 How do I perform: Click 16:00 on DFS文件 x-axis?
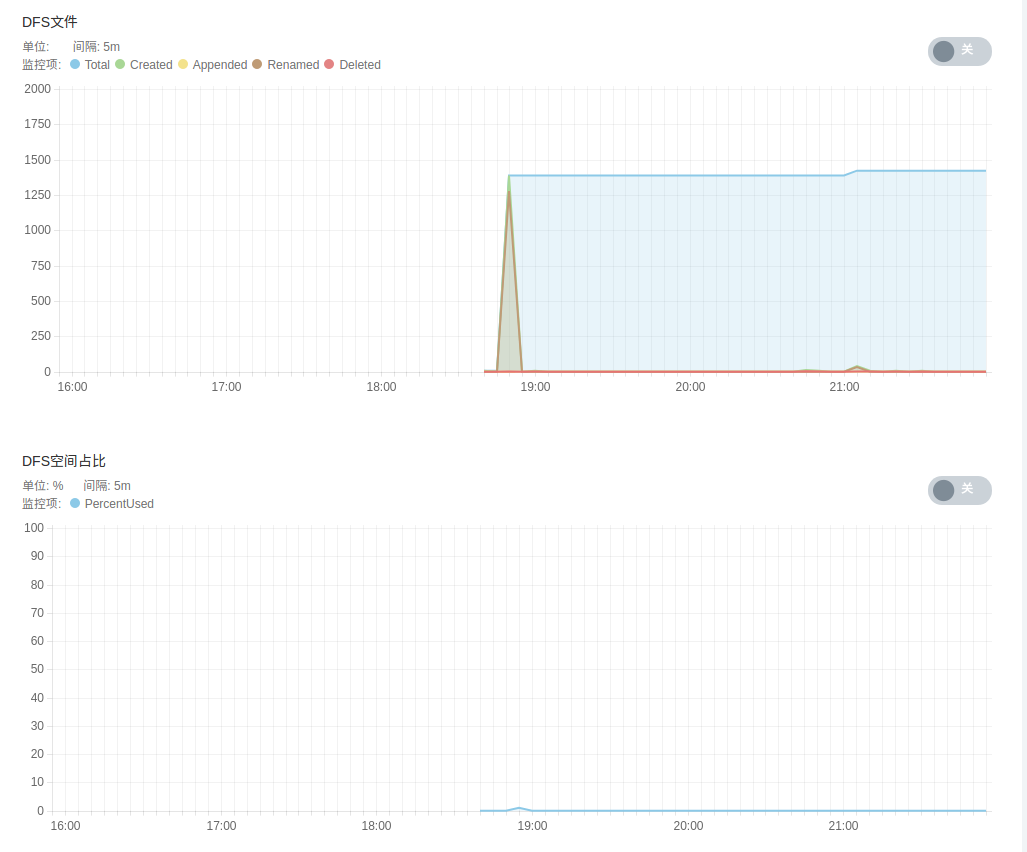click(x=72, y=388)
